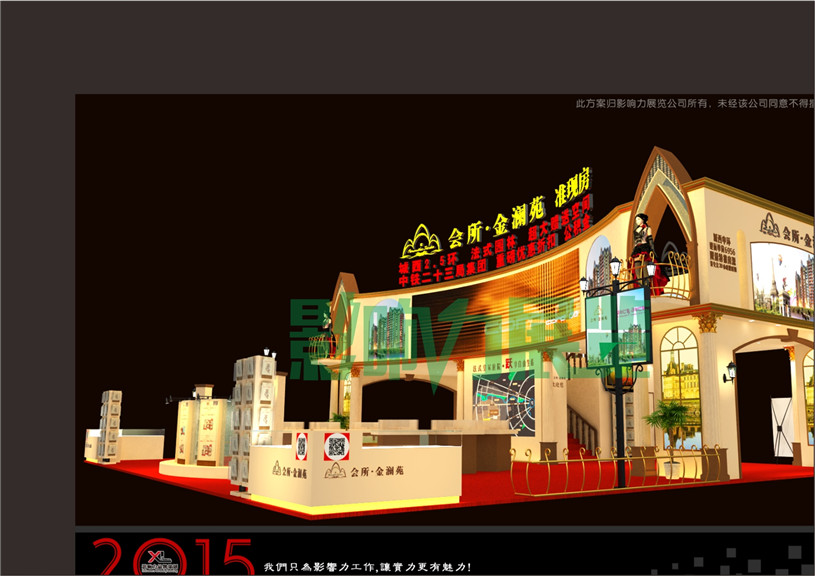Click the large red 2015 numerals
Image resolution: width=815 pixels, height=576 pixels.
click(x=170, y=557)
